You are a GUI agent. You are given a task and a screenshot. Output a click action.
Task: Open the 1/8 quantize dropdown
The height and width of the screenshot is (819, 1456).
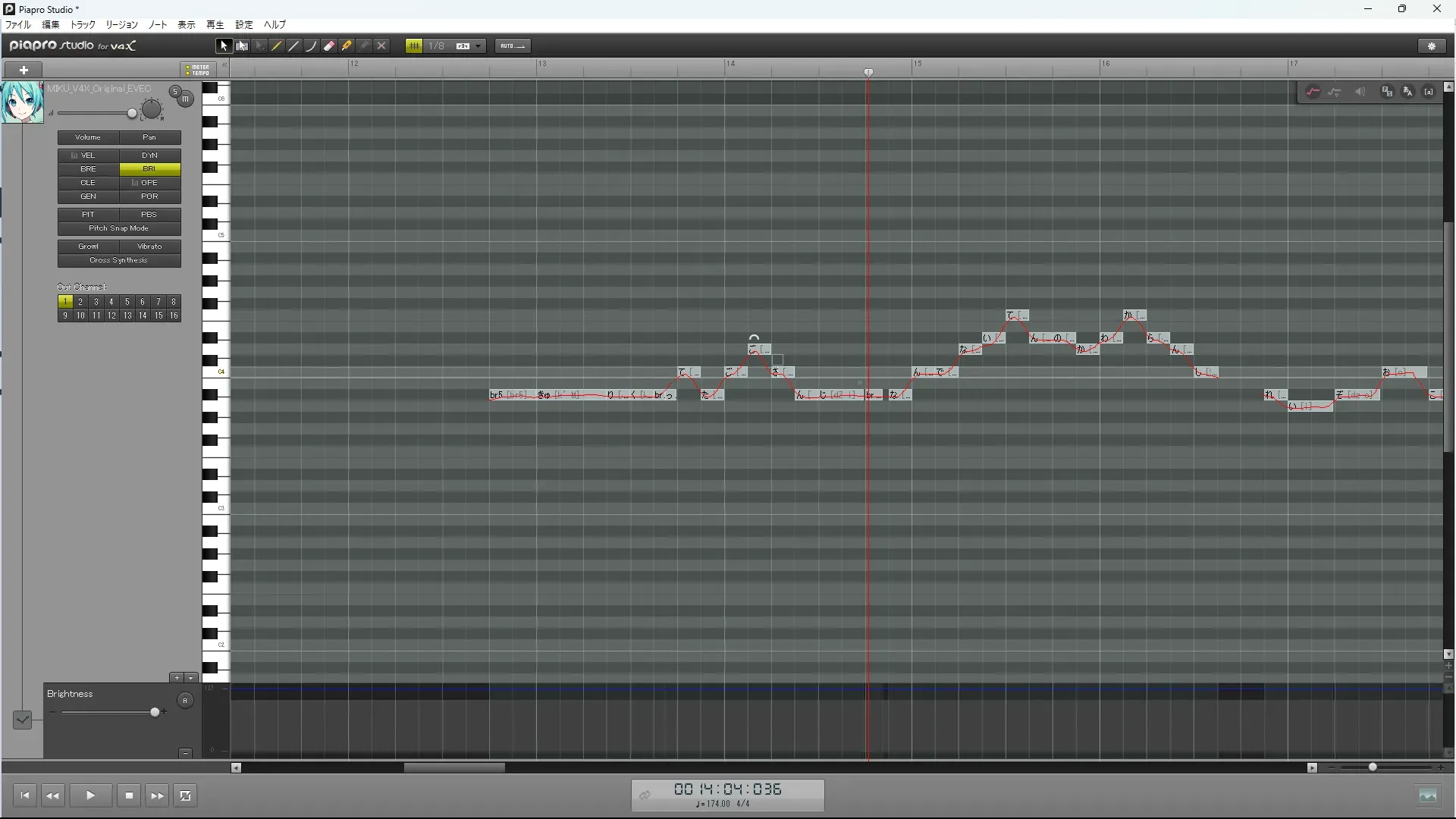click(x=478, y=46)
